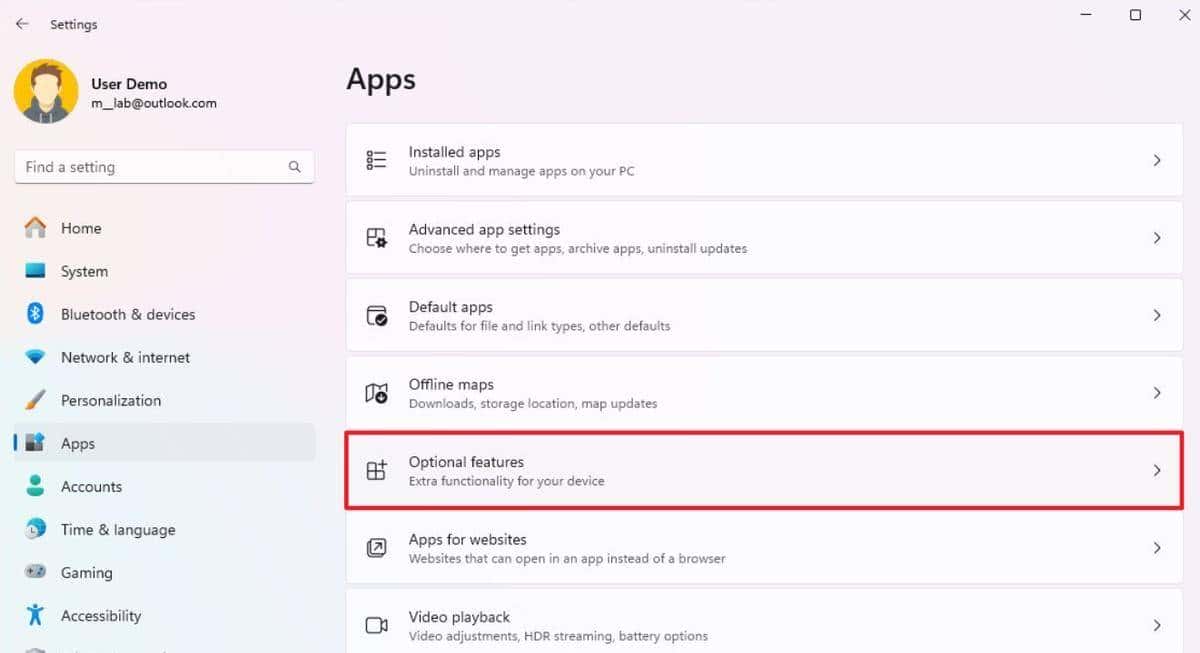Click the Video playback camera icon
The height and width of the screenshot is (653, 1200).
[x=376, y=624]
